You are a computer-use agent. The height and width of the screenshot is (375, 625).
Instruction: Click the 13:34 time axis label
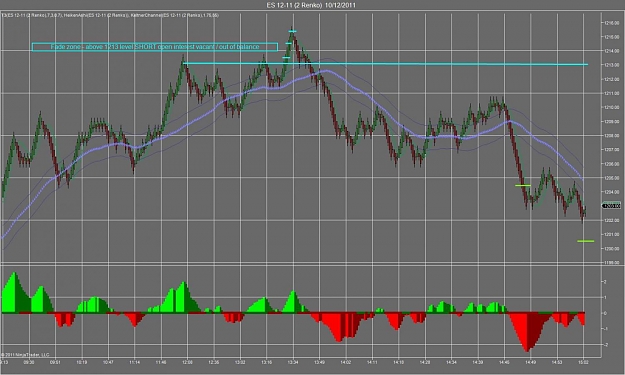pyautogui.click(x=293, y=362)
